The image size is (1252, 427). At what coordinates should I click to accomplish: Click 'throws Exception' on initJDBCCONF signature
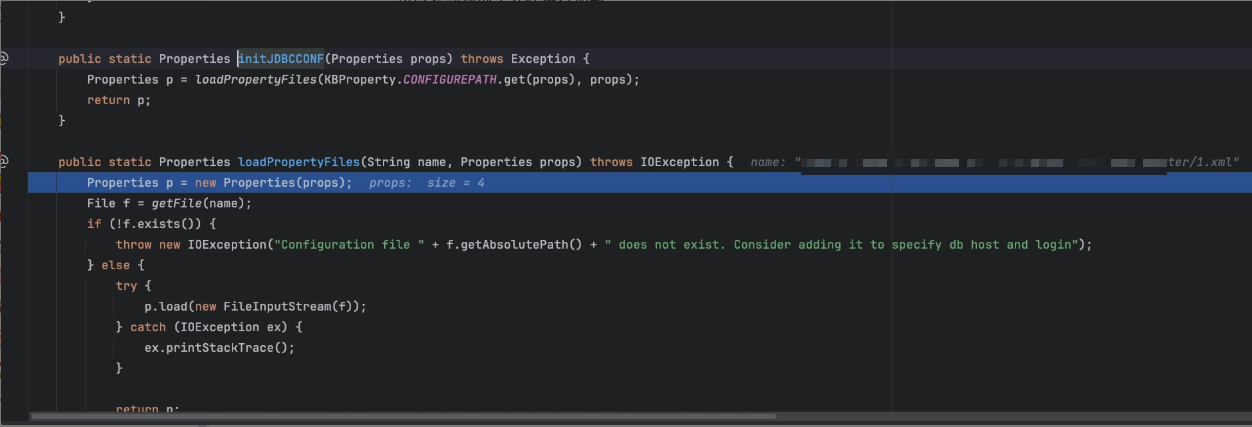(518, 59)
